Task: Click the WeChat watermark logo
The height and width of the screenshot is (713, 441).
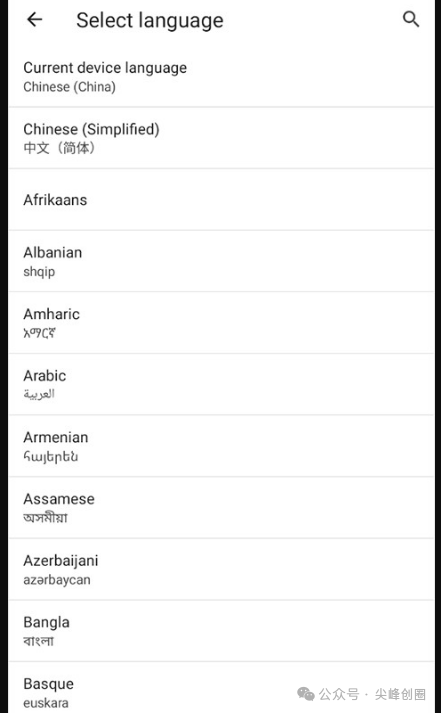Action: click(x=306, y=694)
